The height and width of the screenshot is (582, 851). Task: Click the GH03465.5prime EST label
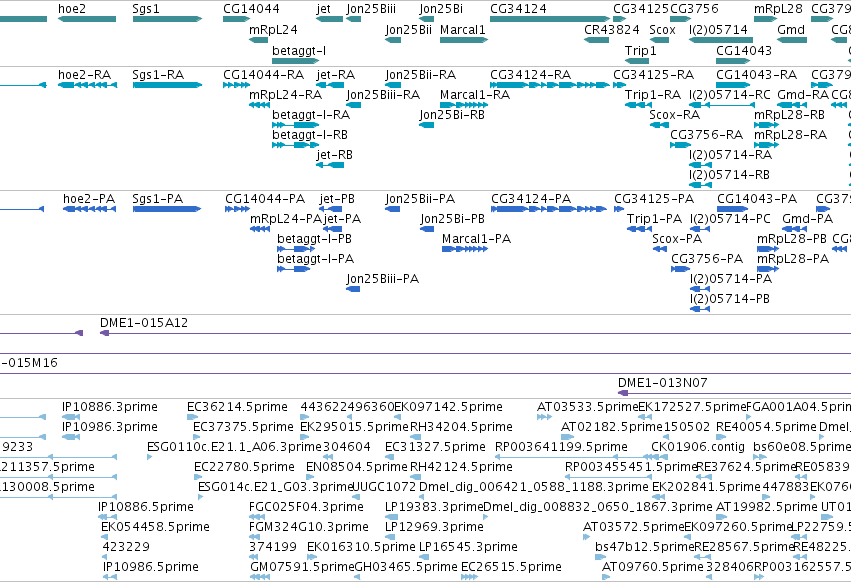pos(406,567)
